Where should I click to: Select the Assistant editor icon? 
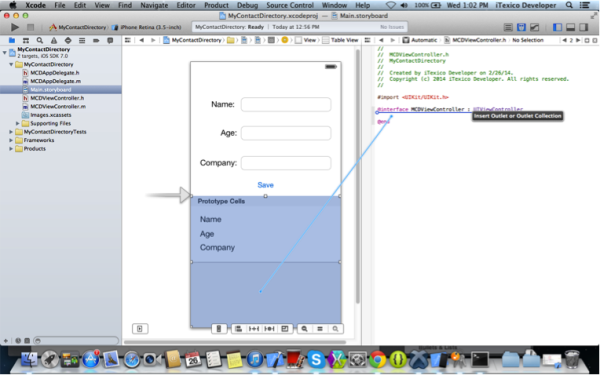point(521,27)
